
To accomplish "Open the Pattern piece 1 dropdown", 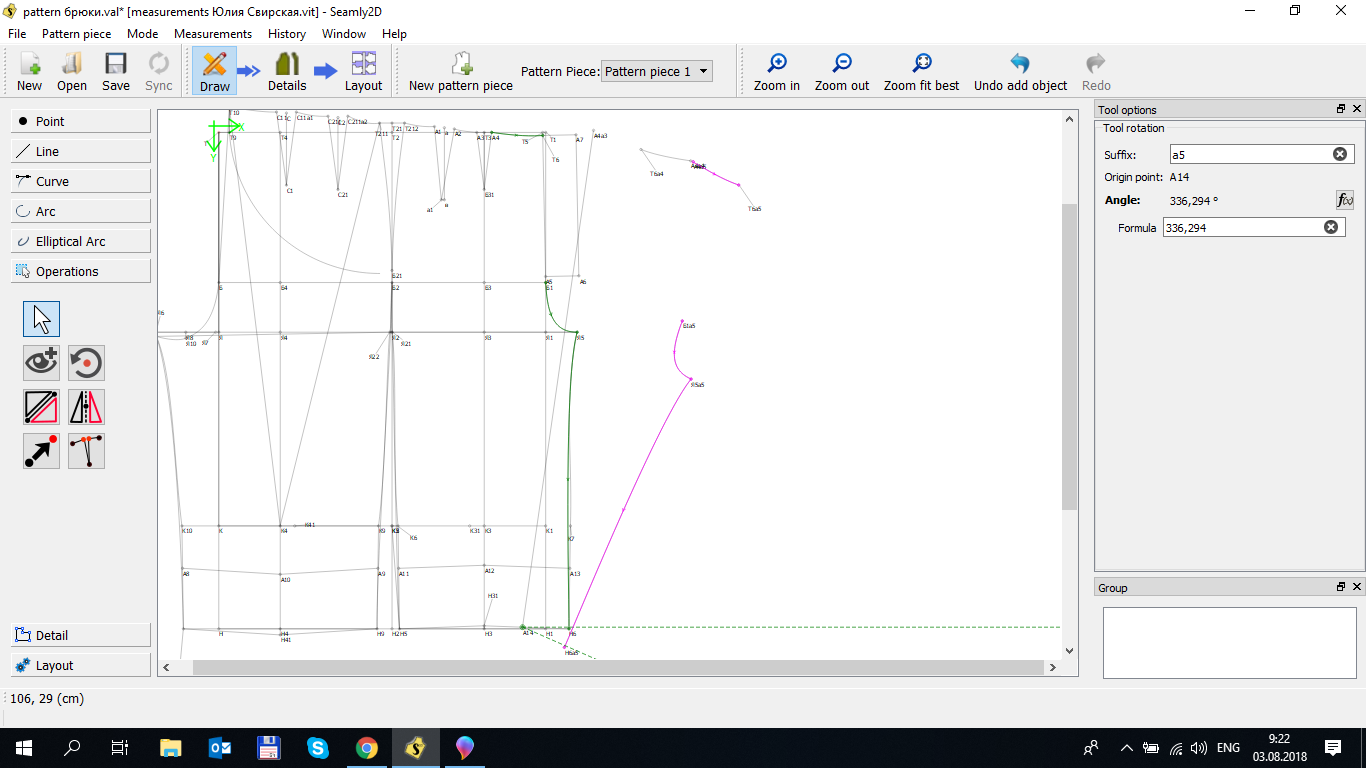I will [x=657, y=71].
